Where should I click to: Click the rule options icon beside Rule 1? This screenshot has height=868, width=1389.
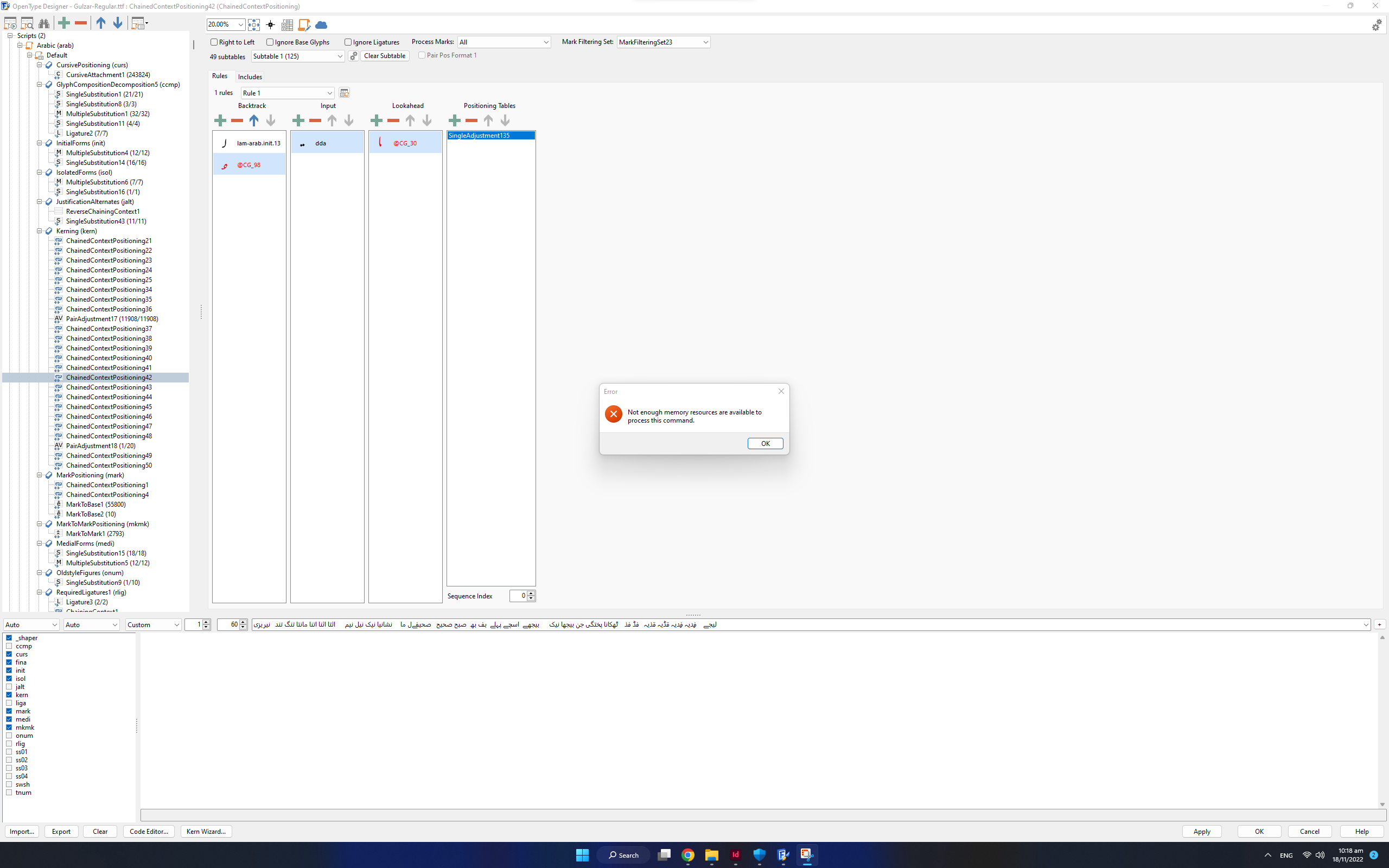345,93
